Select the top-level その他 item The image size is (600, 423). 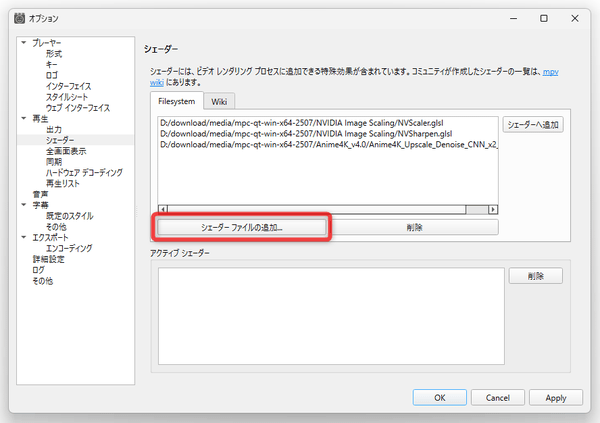point(42,281)
